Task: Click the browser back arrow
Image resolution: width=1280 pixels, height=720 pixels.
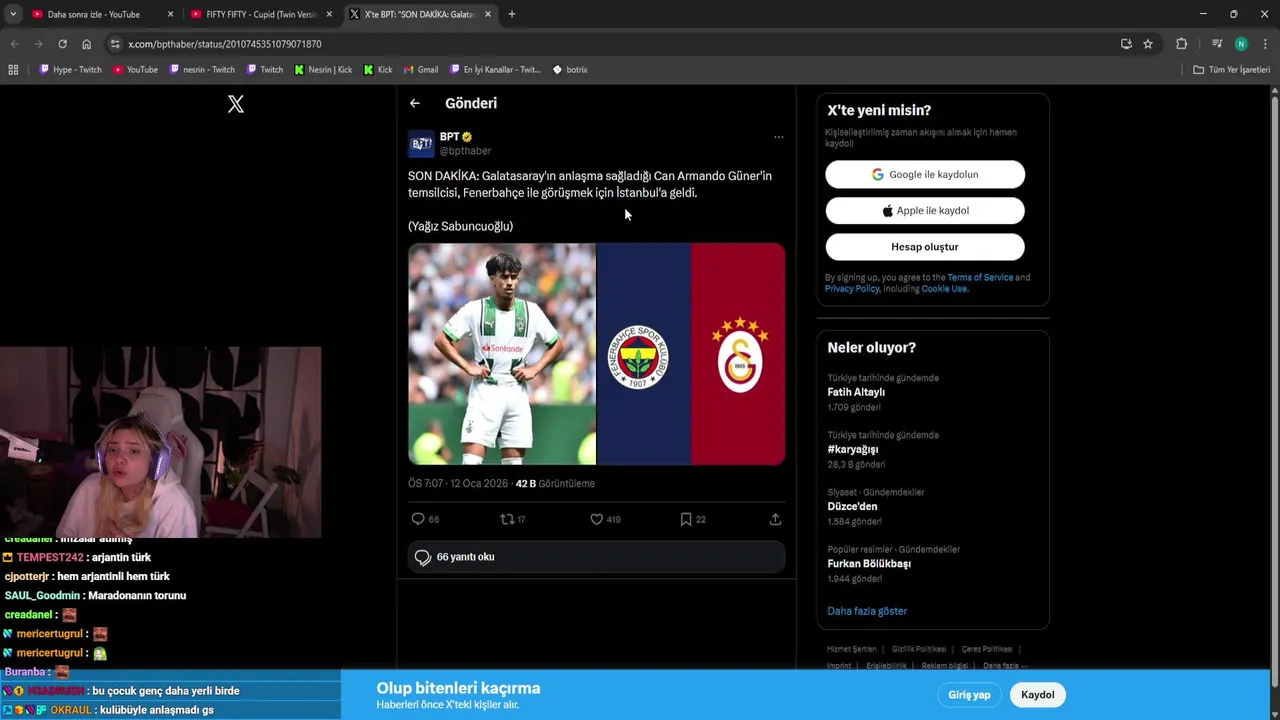Action: 14,44
